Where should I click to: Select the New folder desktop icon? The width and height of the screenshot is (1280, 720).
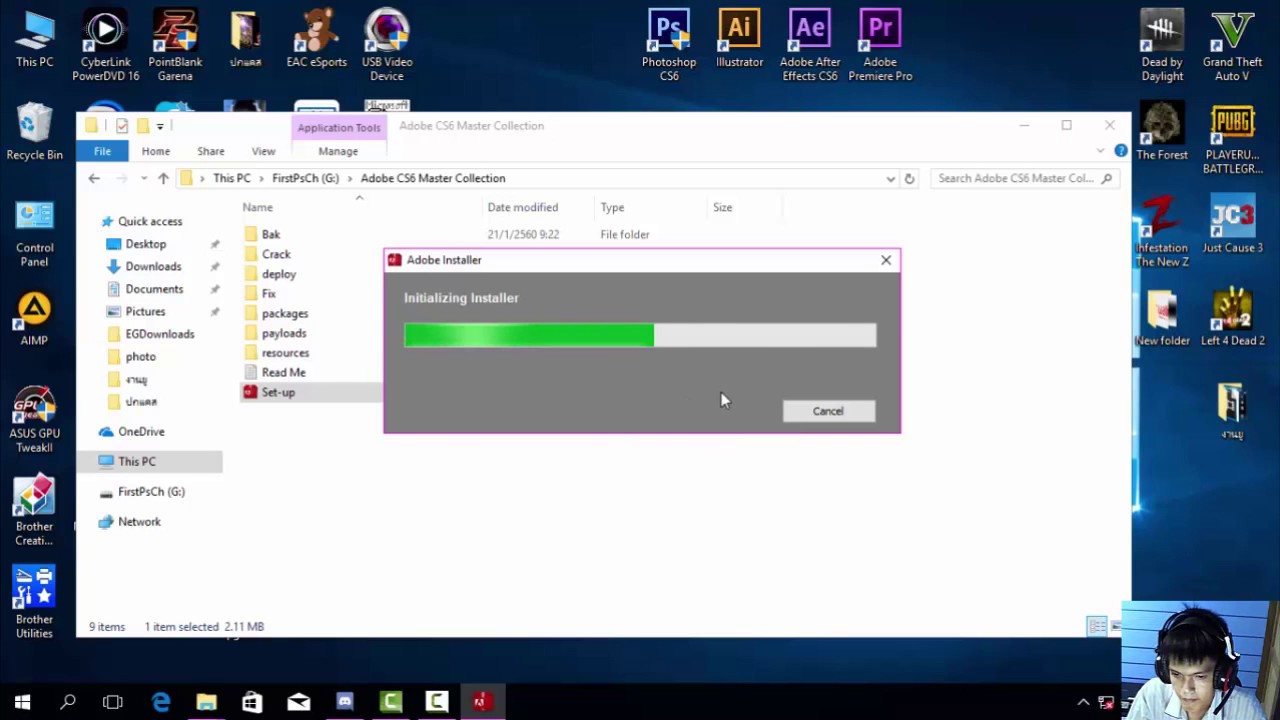click(1162, 318)
